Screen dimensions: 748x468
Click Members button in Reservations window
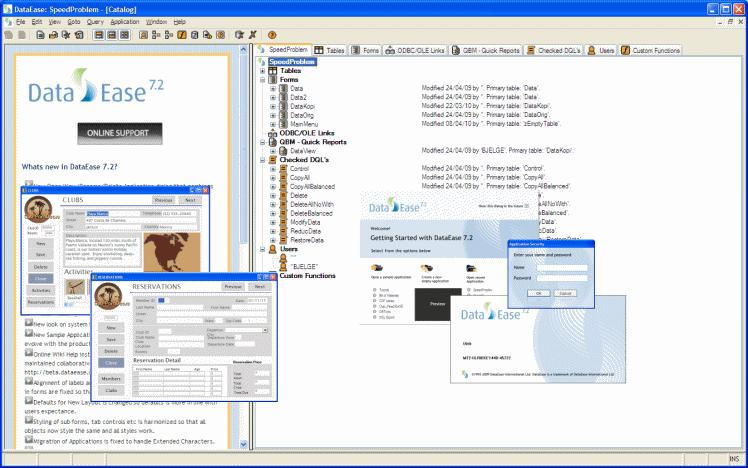111,378
